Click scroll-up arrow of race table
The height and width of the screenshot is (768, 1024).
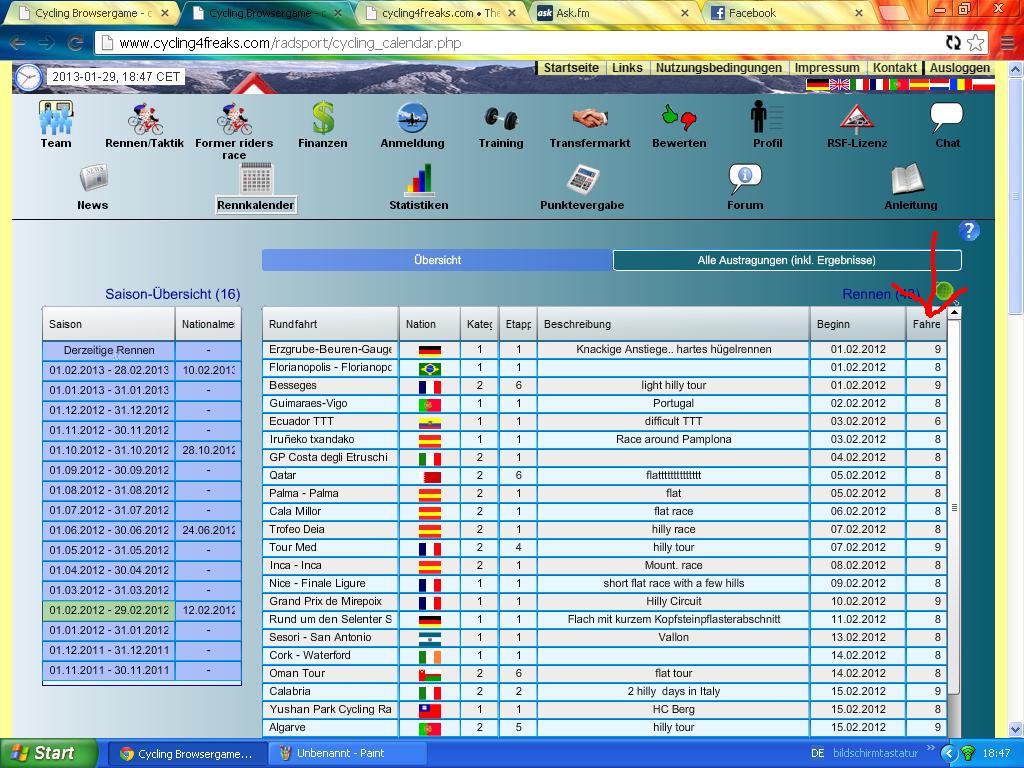[x=954, y=313]
